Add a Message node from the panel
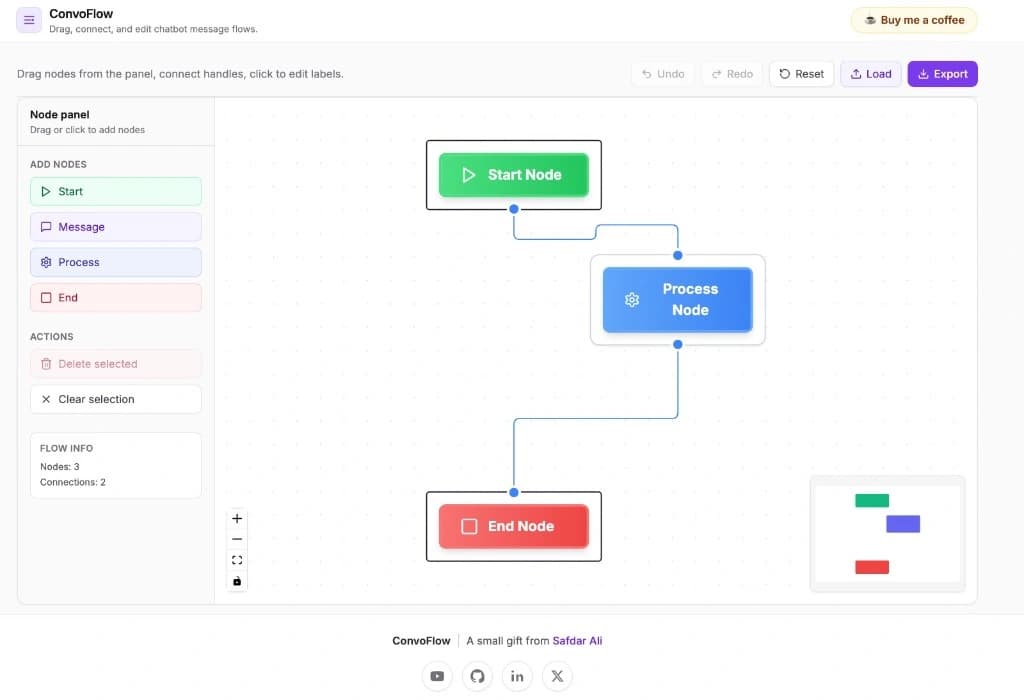1024x700 pixels. (116, 227)
